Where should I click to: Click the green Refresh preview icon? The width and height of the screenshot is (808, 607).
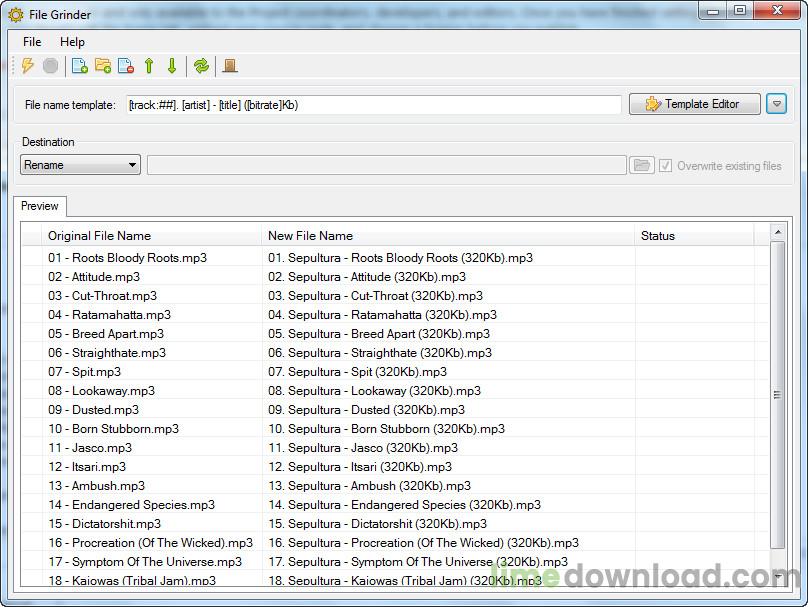click(201, 65)
